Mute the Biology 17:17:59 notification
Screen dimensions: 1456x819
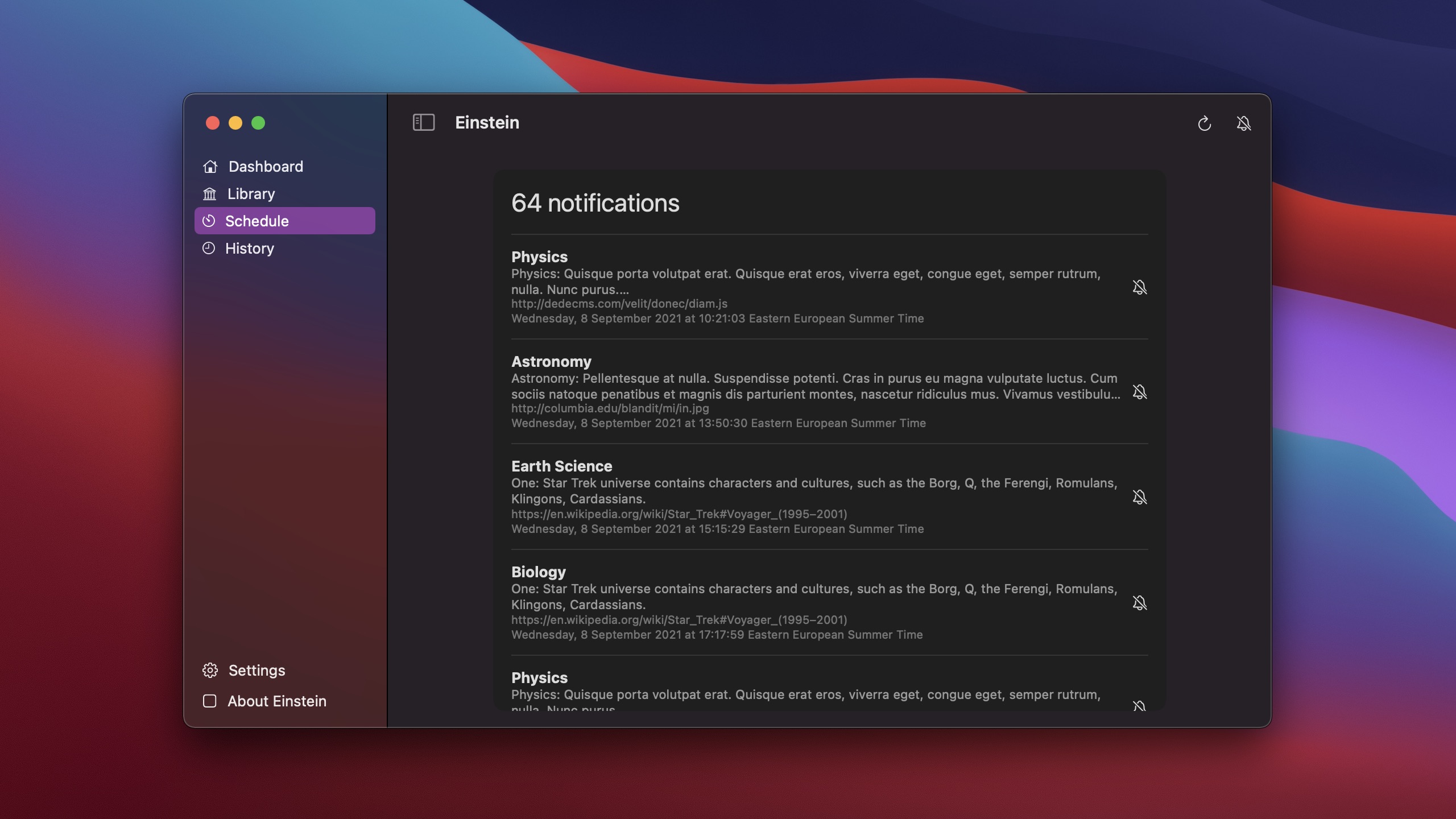[x=1139, y=603]
